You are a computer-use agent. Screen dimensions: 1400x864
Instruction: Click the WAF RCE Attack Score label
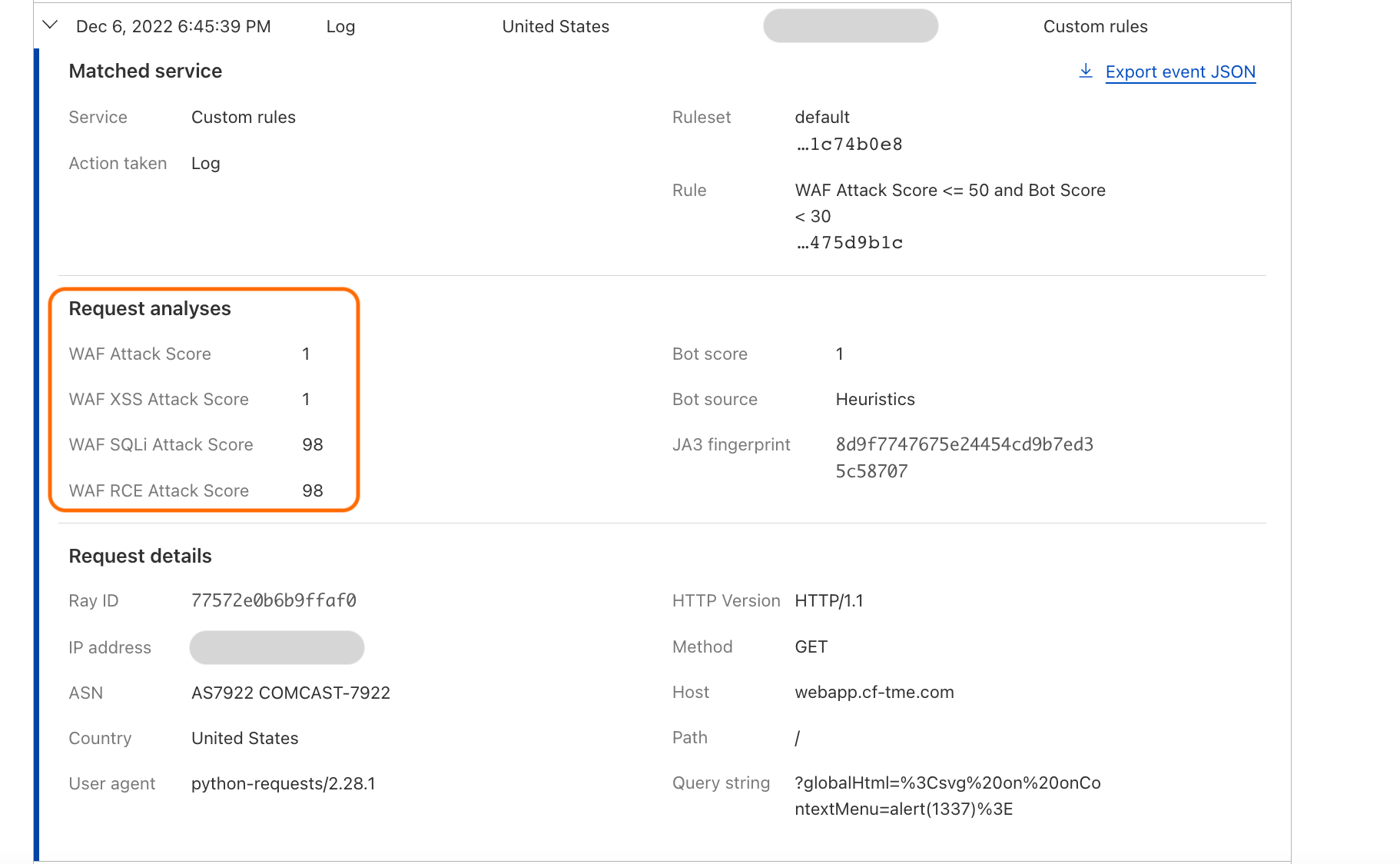point(158,490)
